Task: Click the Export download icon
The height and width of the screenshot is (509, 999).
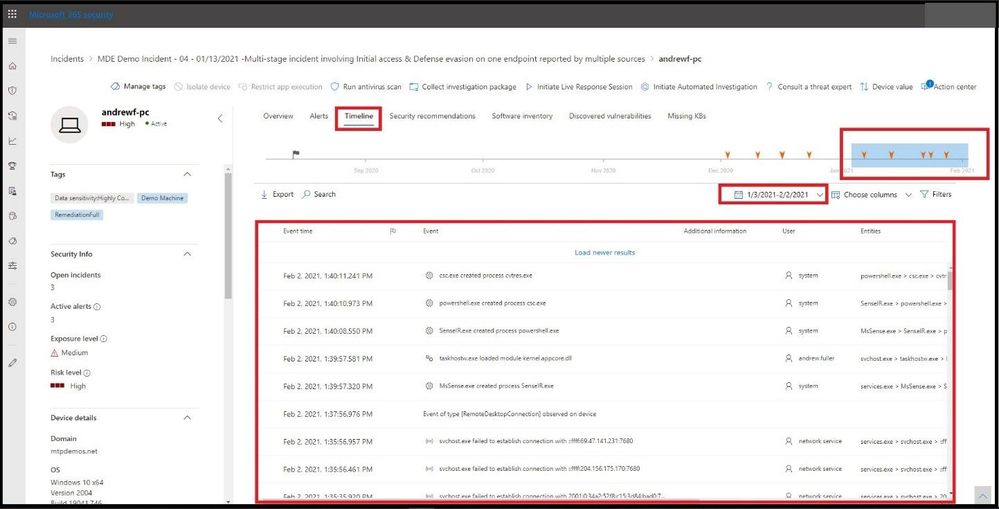Action: 264,194
